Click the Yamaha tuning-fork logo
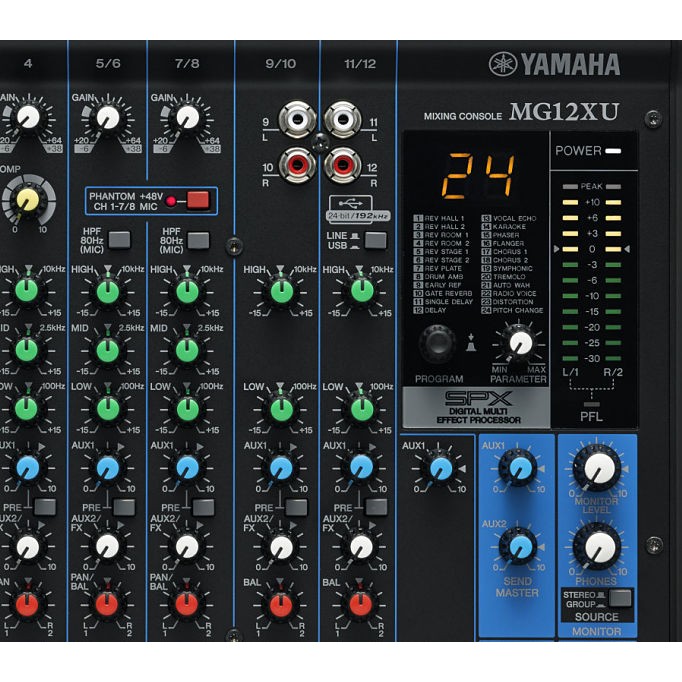 pyautogui.click(x=503, y=64)
